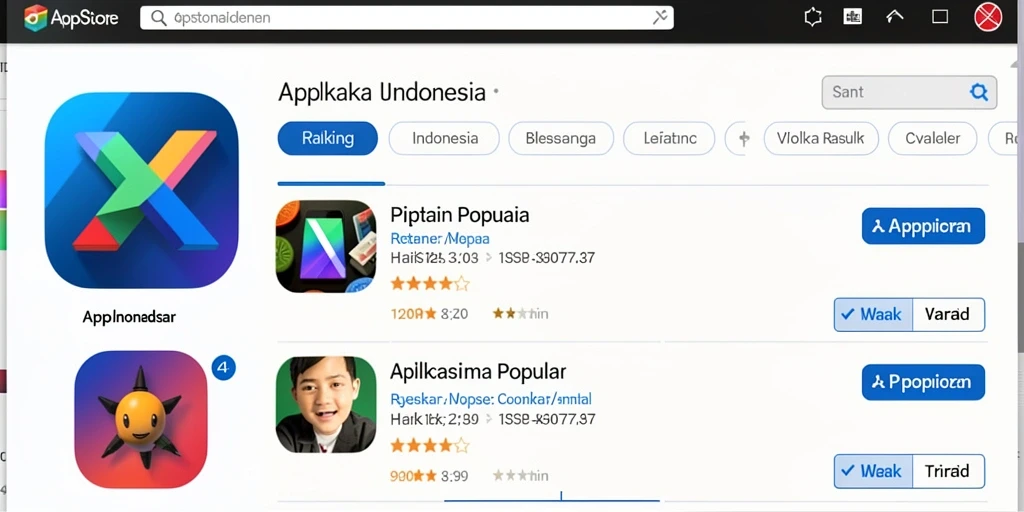Select the Raiking tab
The width and height of the screenshot is (1024, 512).
pyautogui.click(x=328, y=138)
